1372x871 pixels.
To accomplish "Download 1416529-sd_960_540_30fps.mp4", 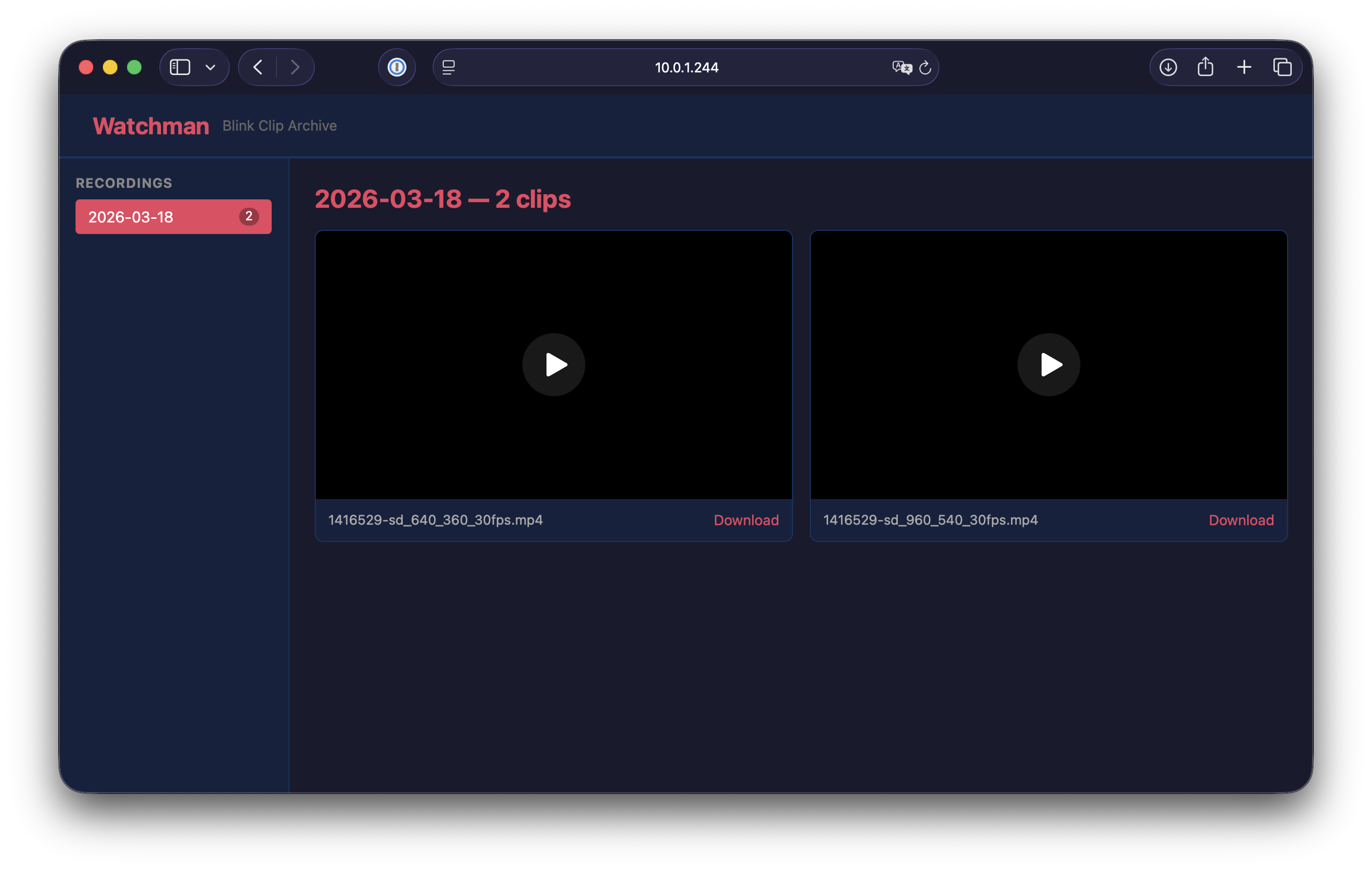I will pos(1241,520).
